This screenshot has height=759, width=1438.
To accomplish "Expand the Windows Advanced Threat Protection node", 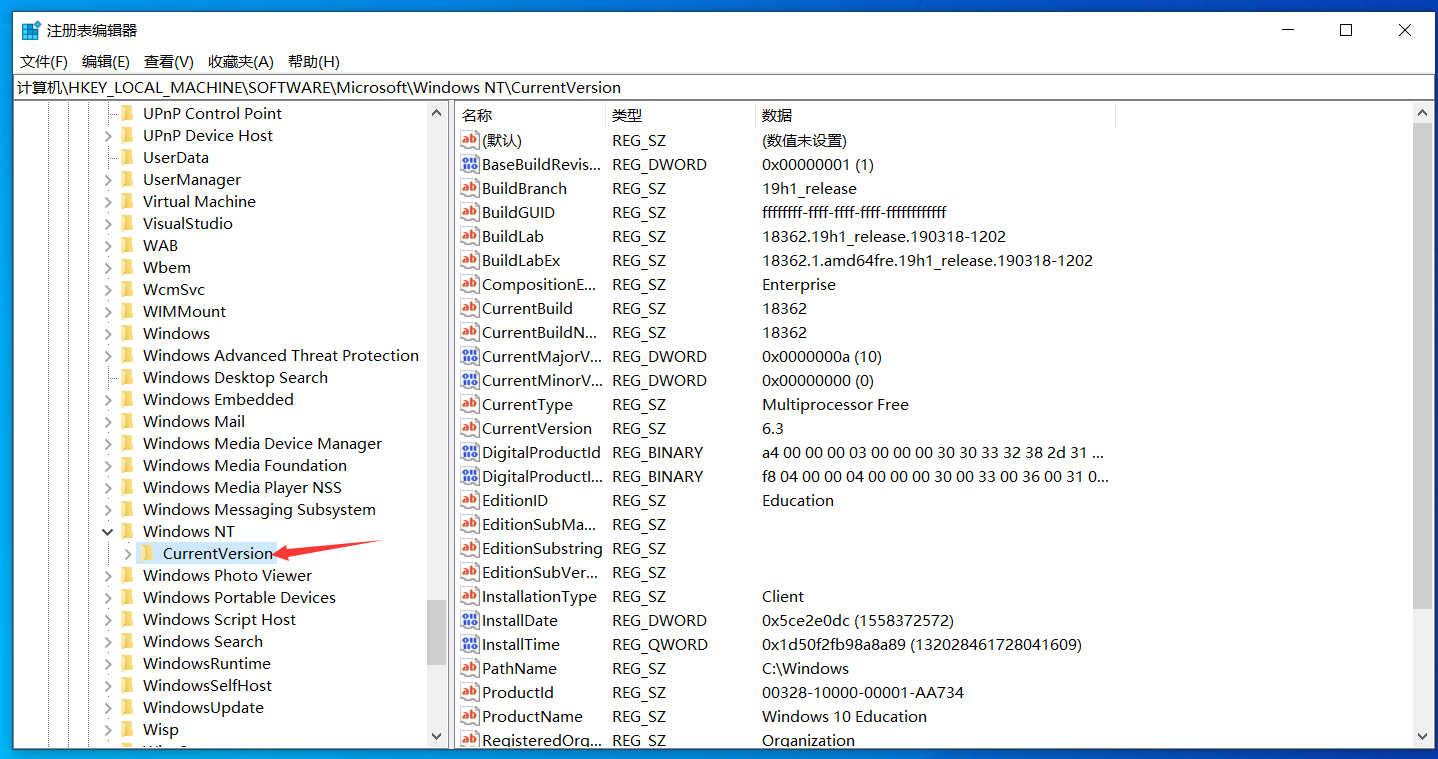I will coord(108,355).
